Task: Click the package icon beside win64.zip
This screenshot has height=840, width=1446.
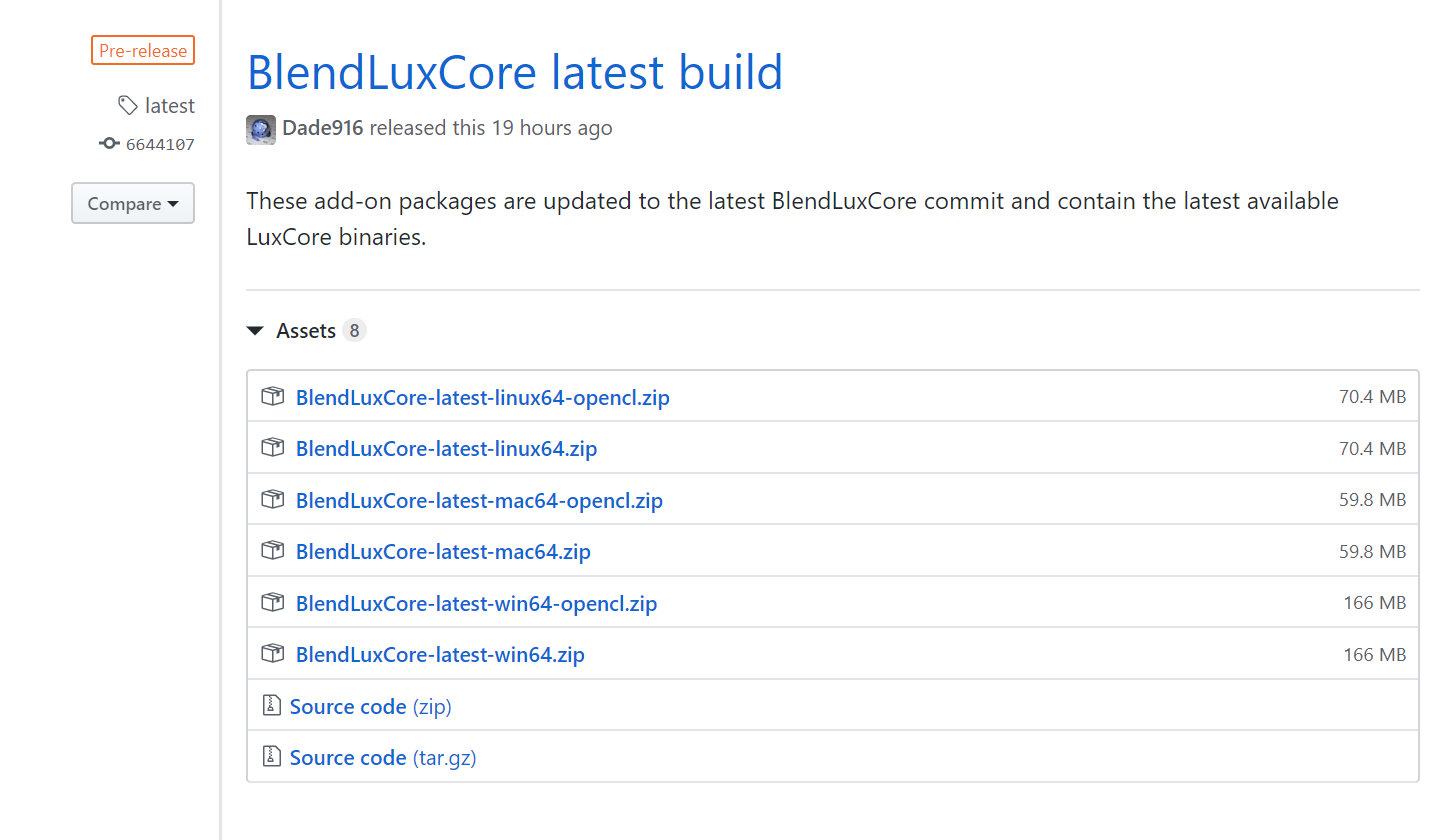Action: click(272, 654)
